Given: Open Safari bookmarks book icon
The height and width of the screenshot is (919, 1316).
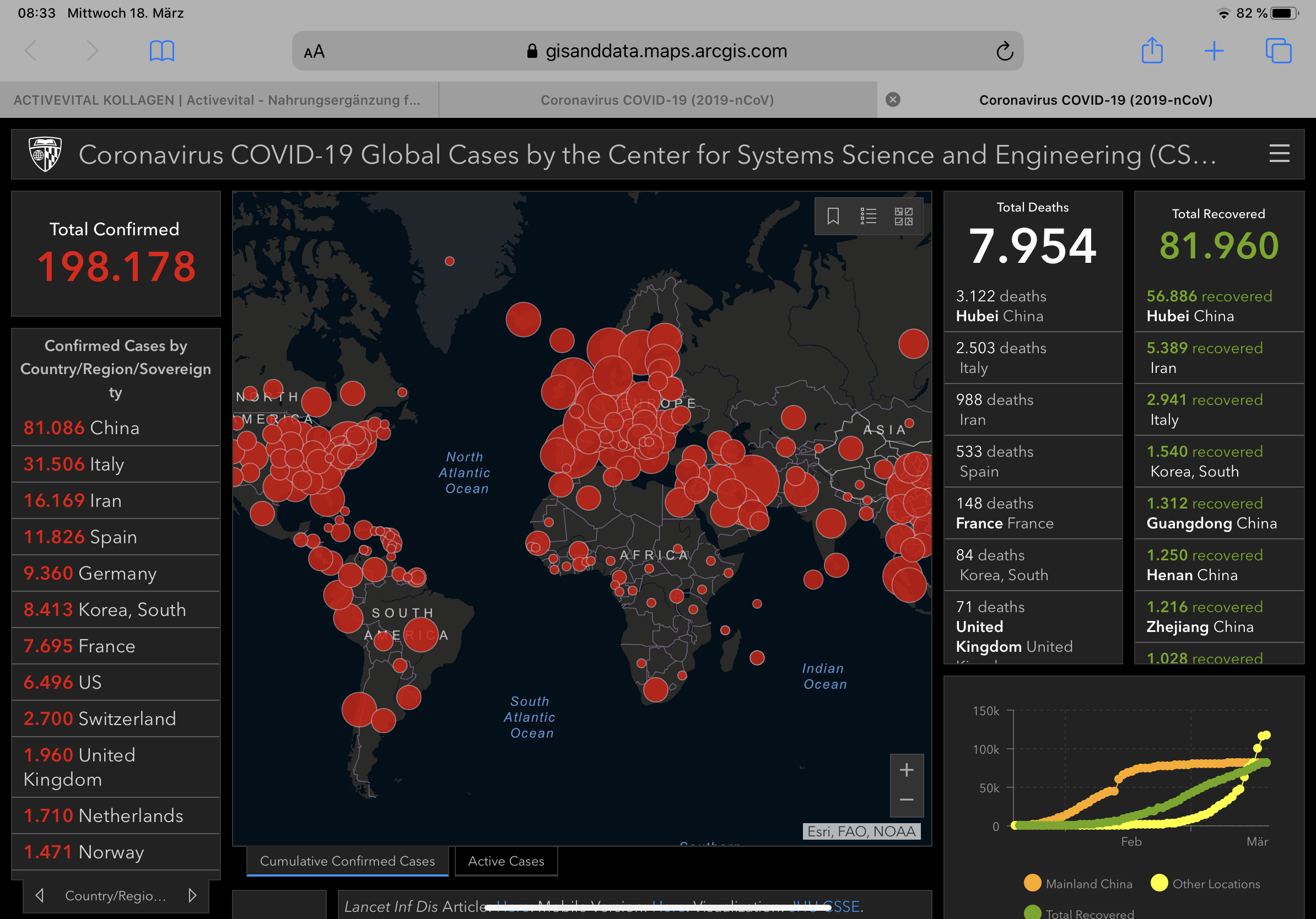Looking at the screenshot, I should [161, 51].
